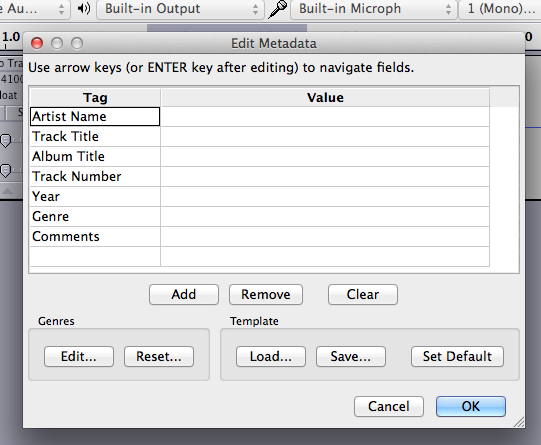This screenshot has width=541, height=445.
Task: Load a metadata template
Action: (271, 357)
